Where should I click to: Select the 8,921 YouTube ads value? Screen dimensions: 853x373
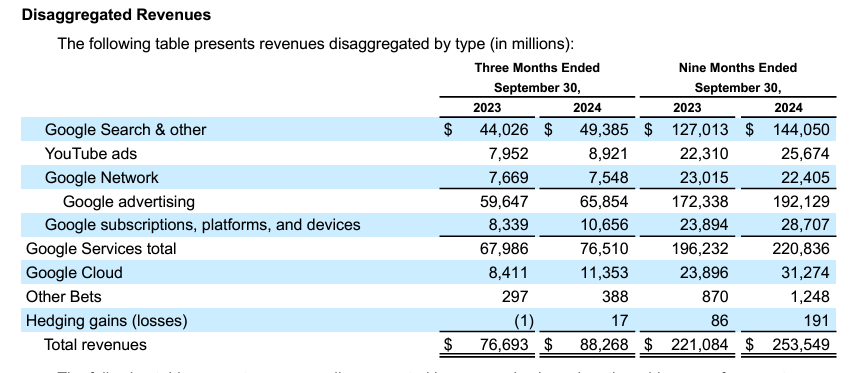click(608, 153)
